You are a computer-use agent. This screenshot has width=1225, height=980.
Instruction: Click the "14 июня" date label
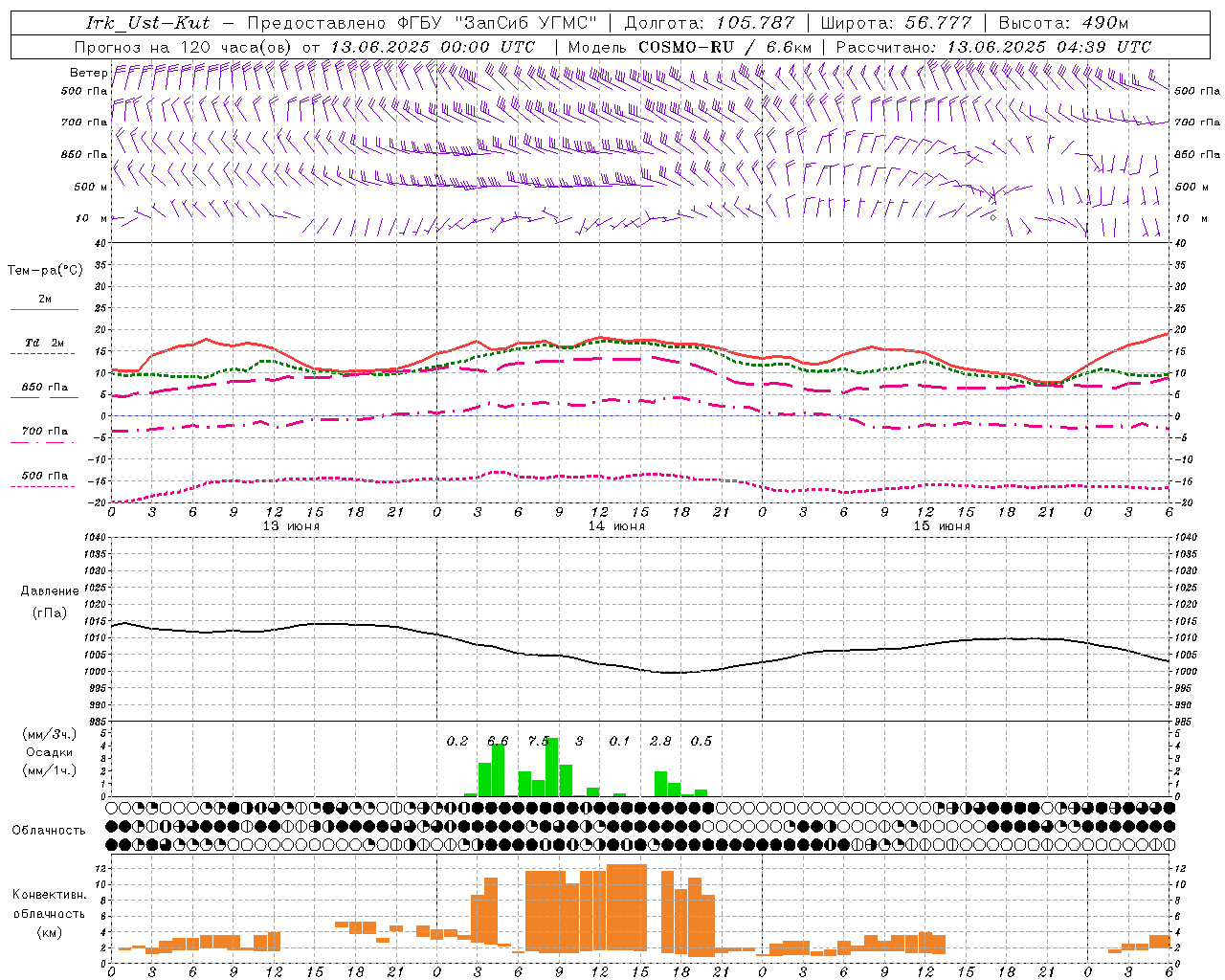point(616,526)
